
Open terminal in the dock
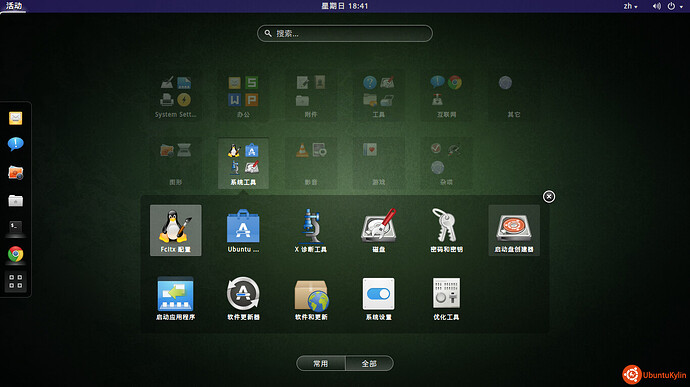15,227
